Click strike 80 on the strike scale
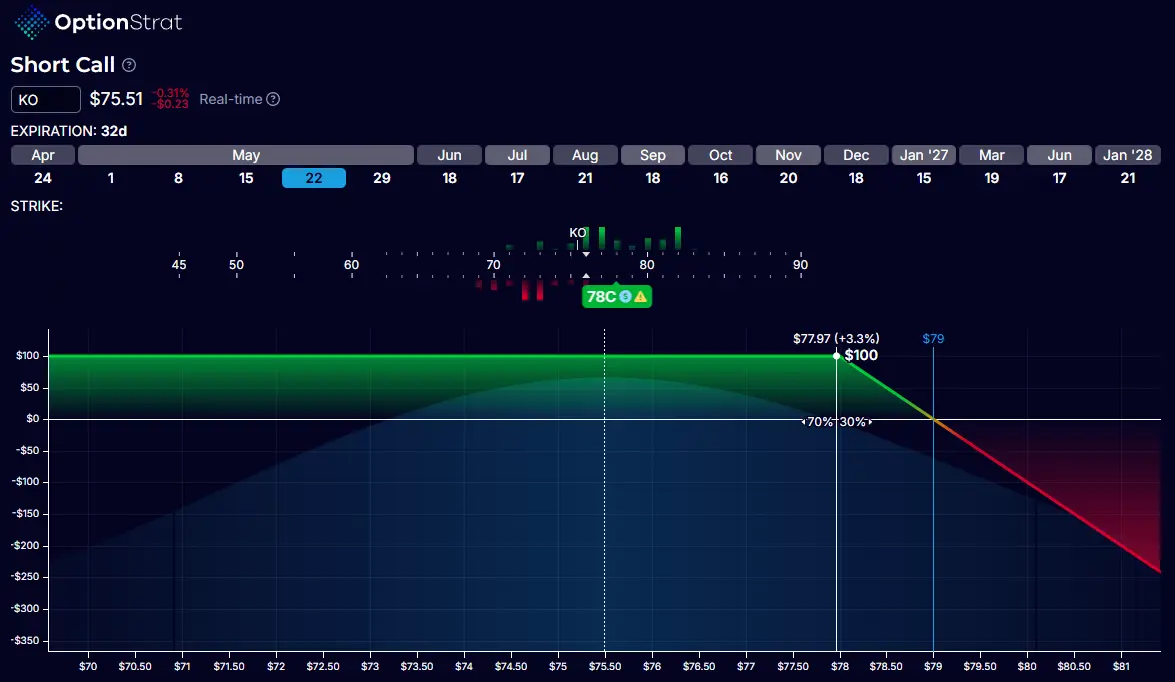1175x682 pixels. (x=647, y=265)
